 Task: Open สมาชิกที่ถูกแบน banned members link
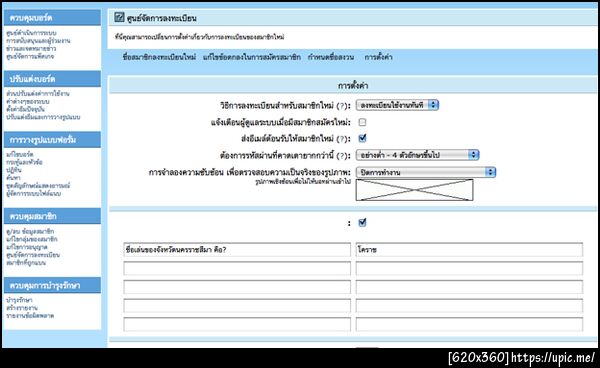(26, 263)
